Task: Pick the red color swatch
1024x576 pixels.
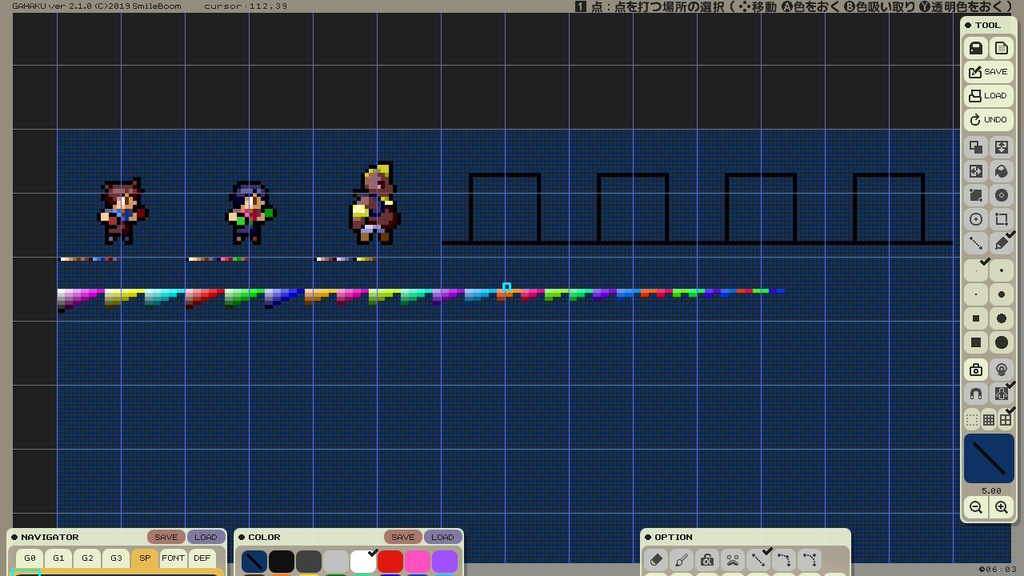Action: 390,561
